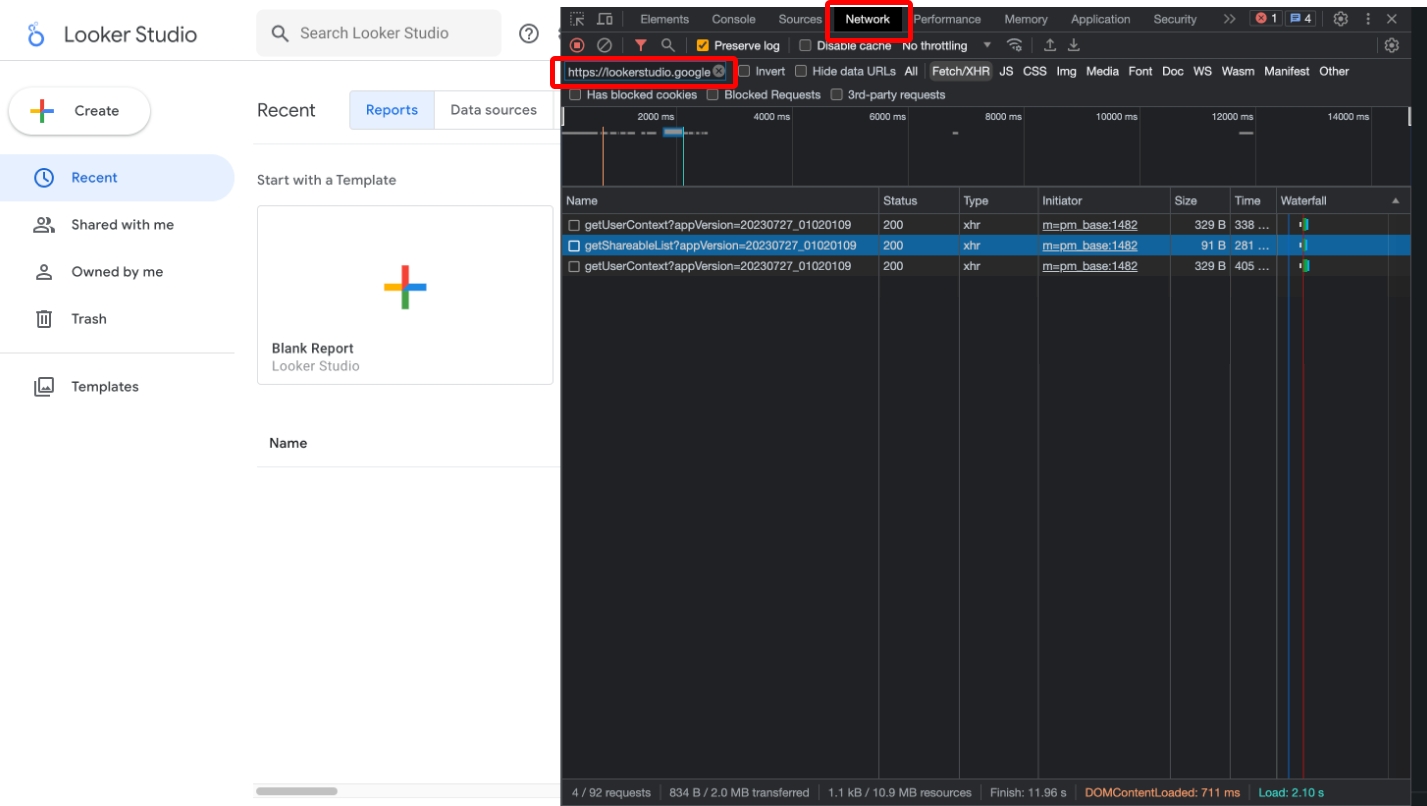The image size is (1427, 806).
Task: Open DevTools settings gear in the top bar
Action: pos(1341,19)
